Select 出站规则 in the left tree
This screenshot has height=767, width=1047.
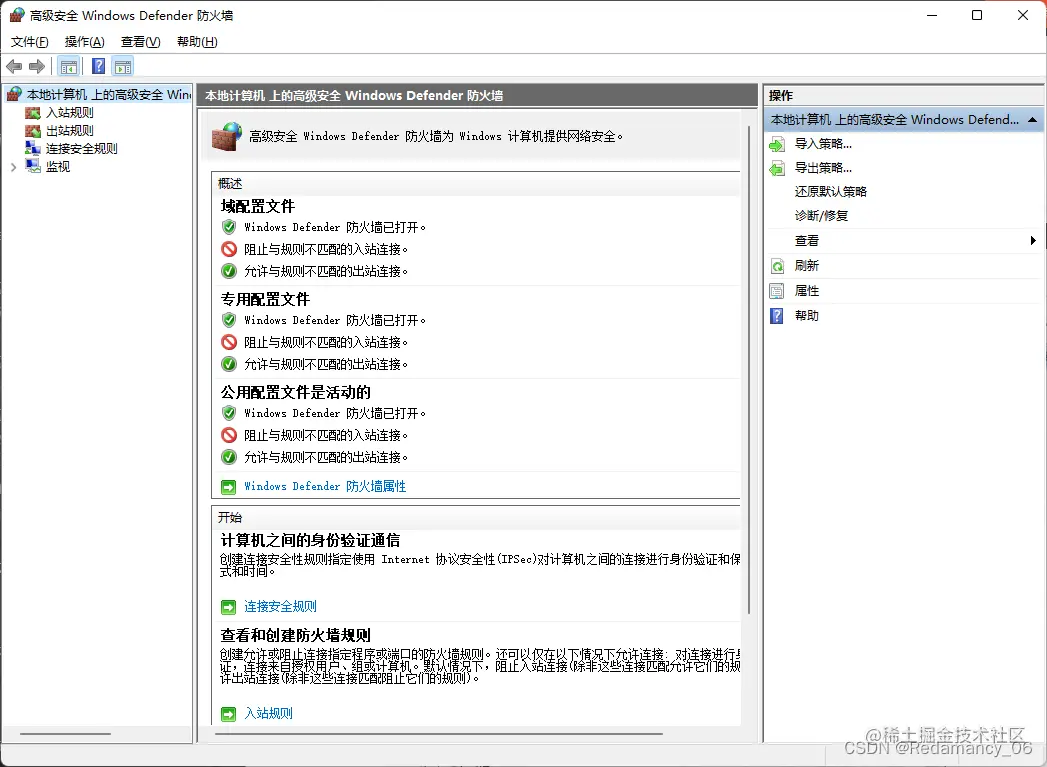point(69,131)
